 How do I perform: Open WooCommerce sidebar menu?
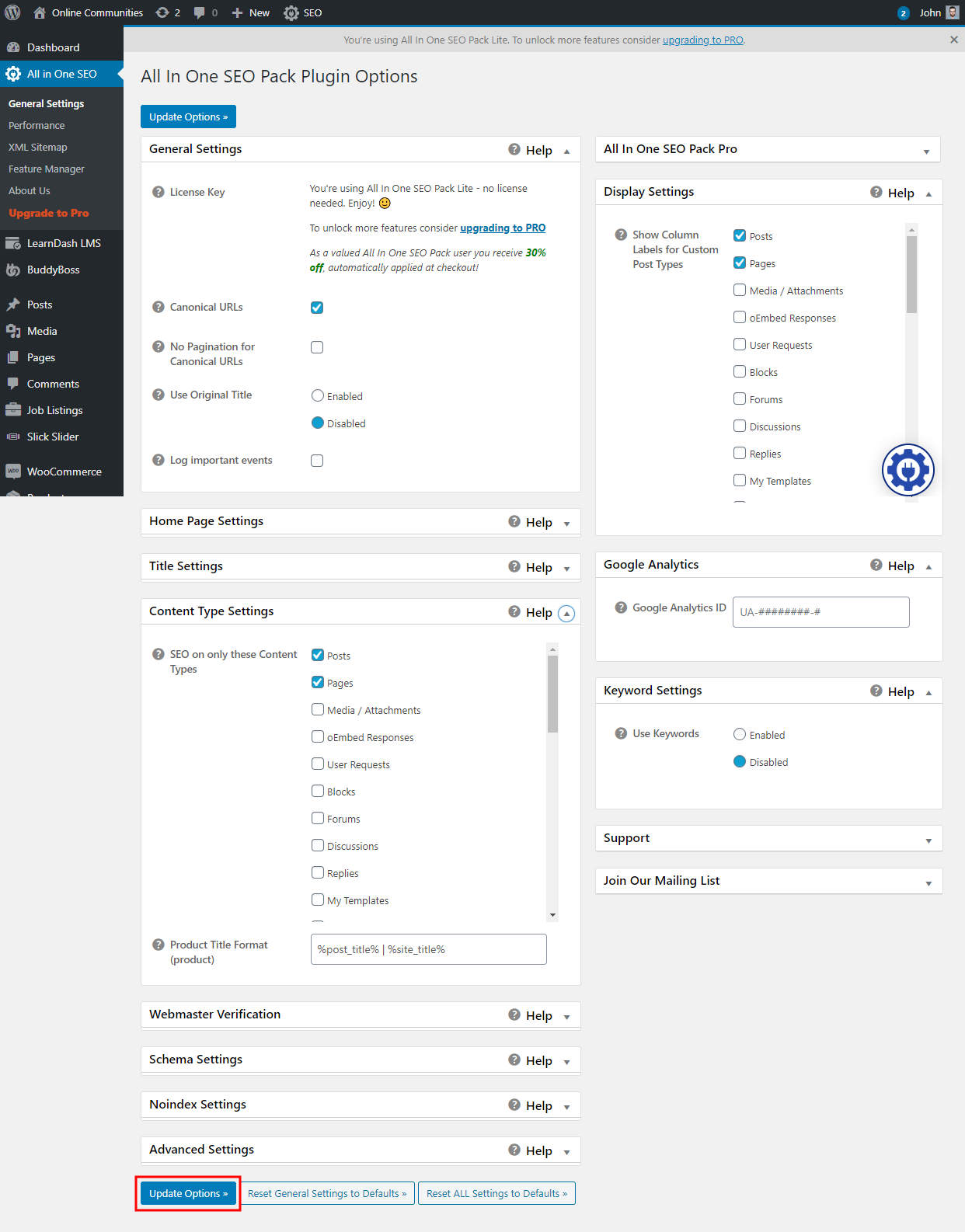coord(61,472)
